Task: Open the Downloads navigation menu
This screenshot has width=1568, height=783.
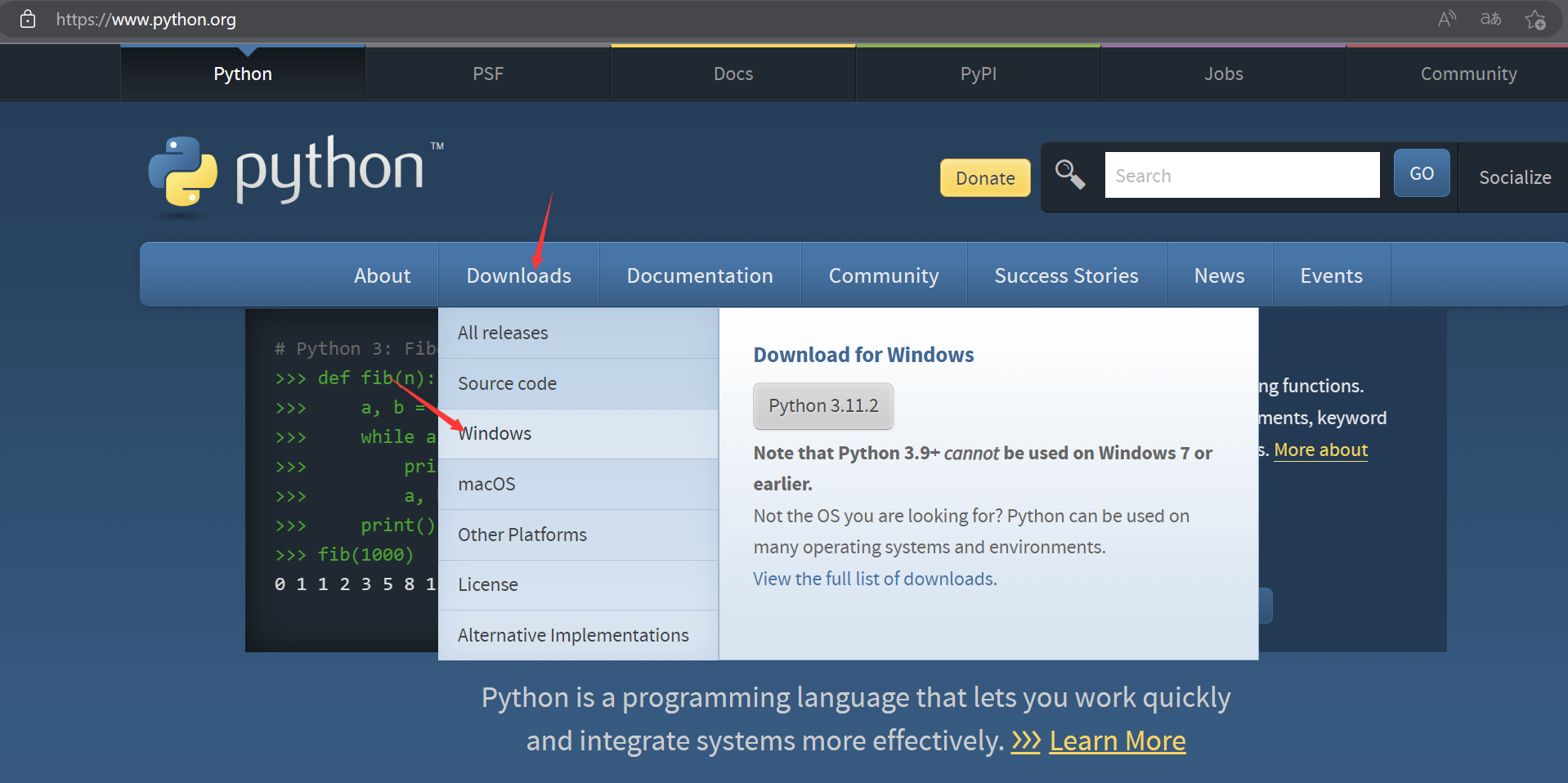Action: pyautogui.click(x=519, y=275)
